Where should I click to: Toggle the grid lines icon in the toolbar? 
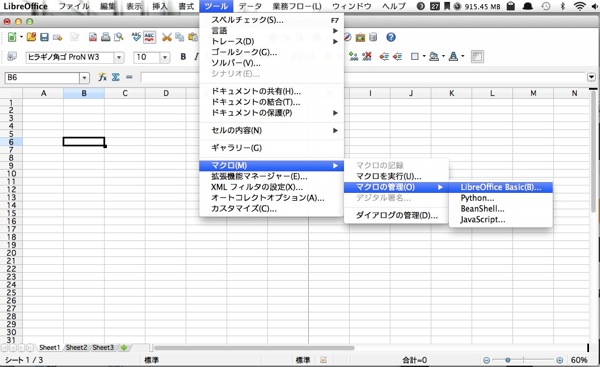click(477, 57)
